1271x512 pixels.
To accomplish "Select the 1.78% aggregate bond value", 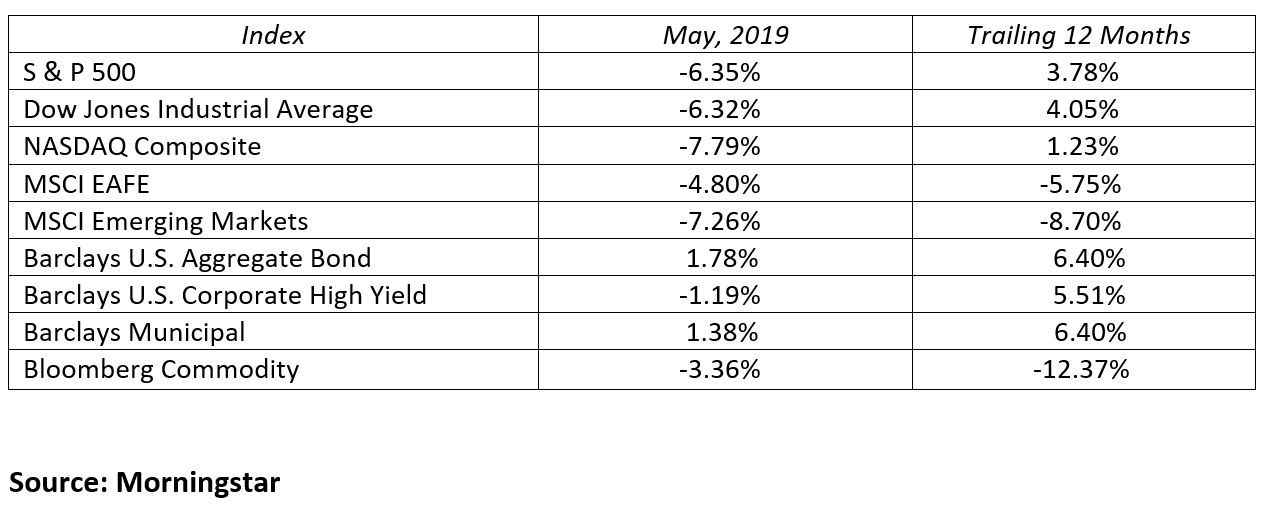I will point(725,258).
